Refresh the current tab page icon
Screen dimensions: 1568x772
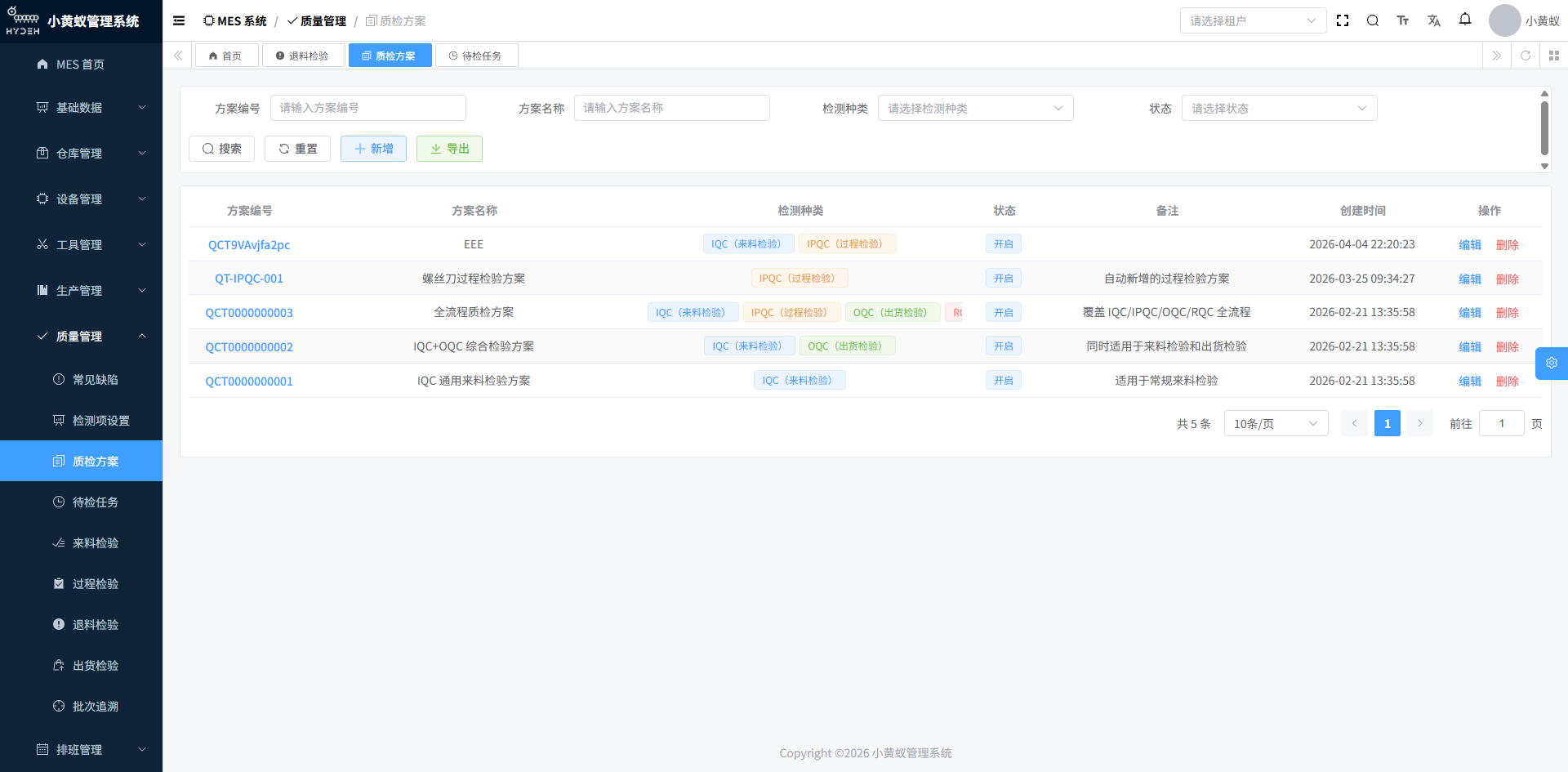tap(1526, 56)
